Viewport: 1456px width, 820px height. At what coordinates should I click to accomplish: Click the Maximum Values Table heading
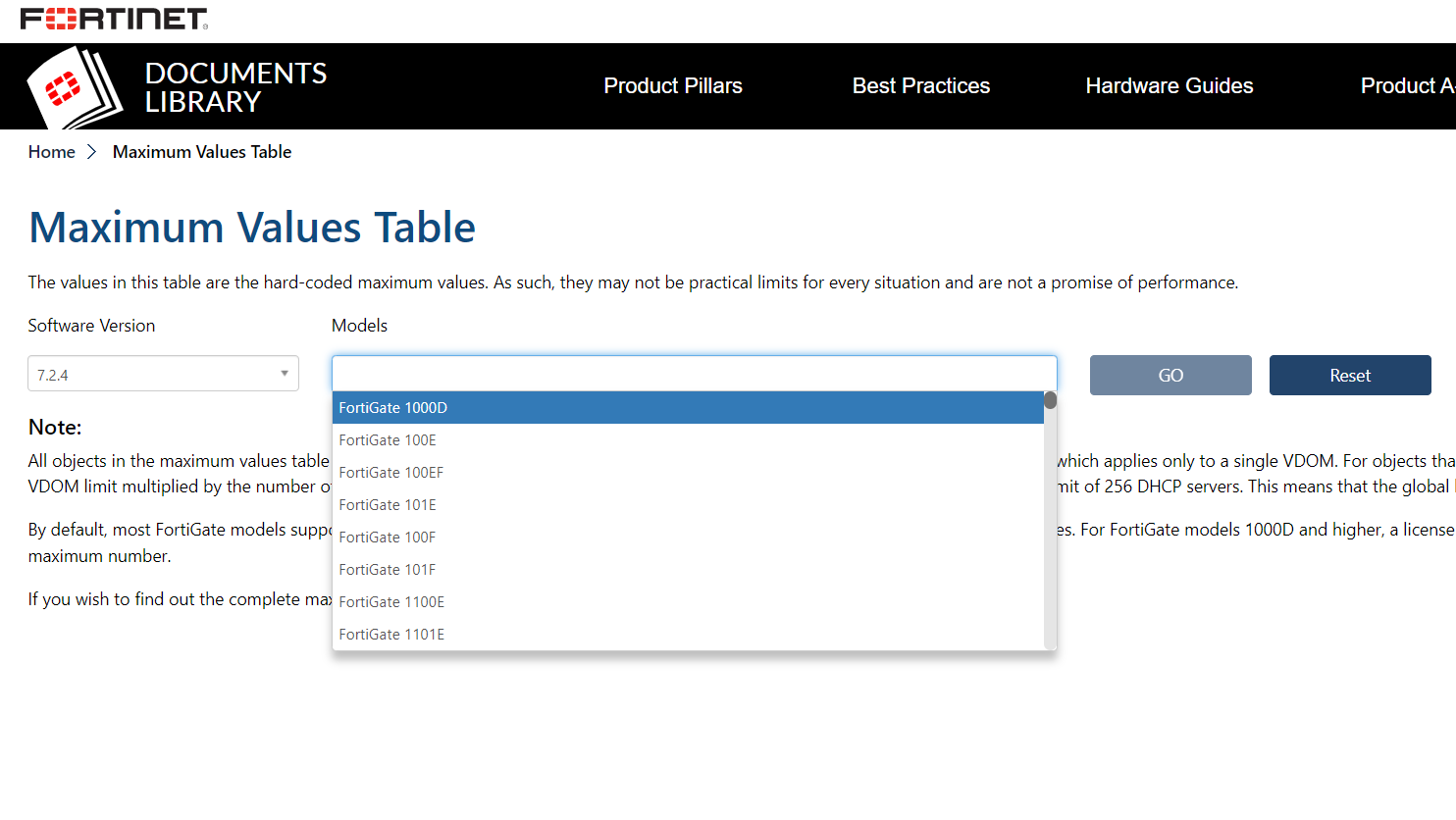point(252,228)
